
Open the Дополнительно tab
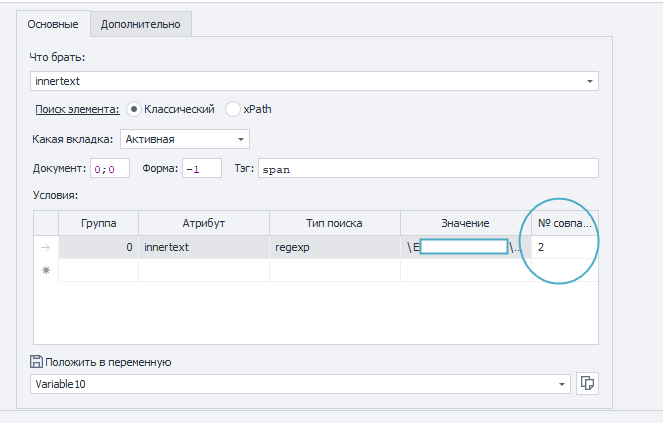click(140, 23)
